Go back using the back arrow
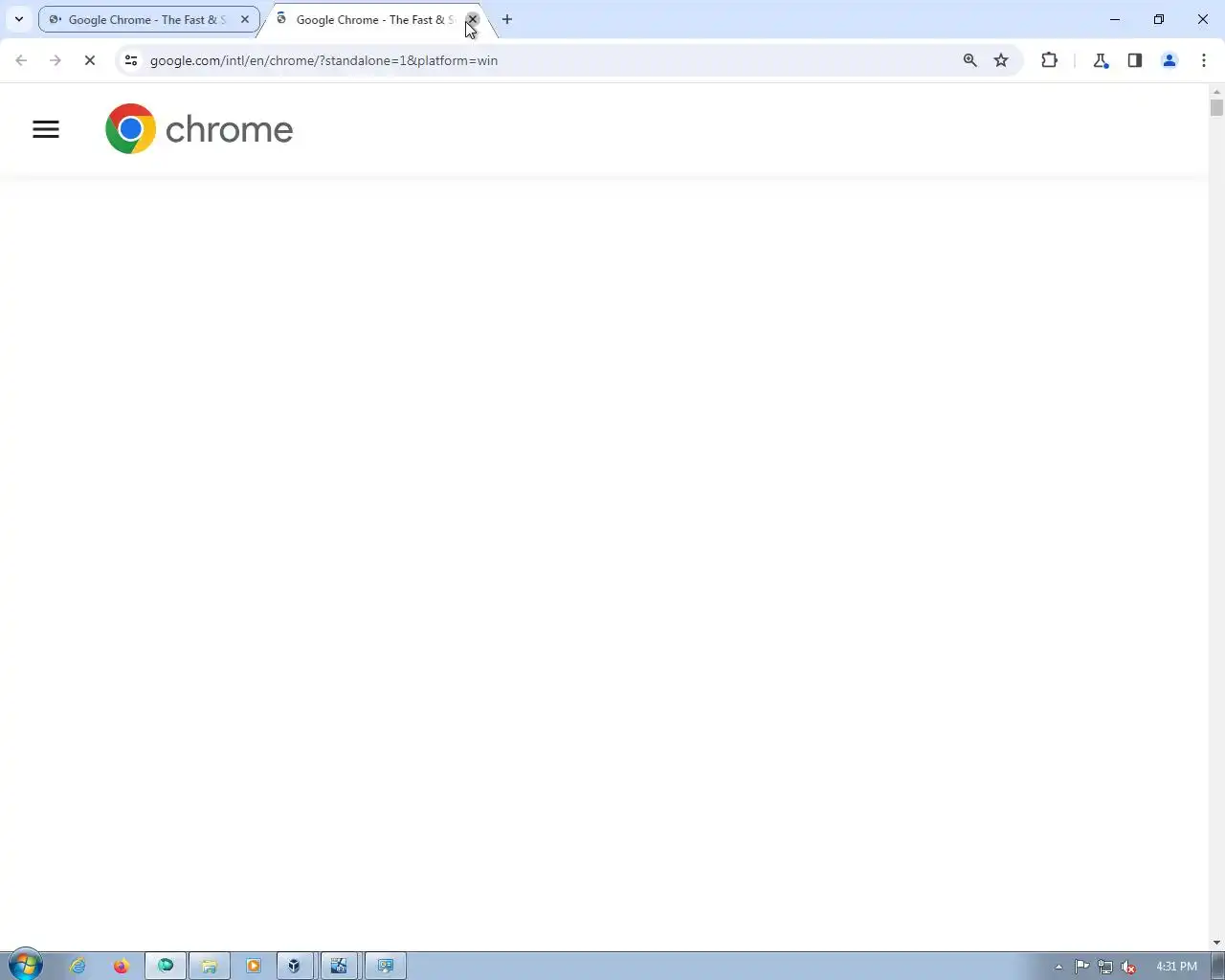Screen dimensions: 1225x980 [21, 60]
